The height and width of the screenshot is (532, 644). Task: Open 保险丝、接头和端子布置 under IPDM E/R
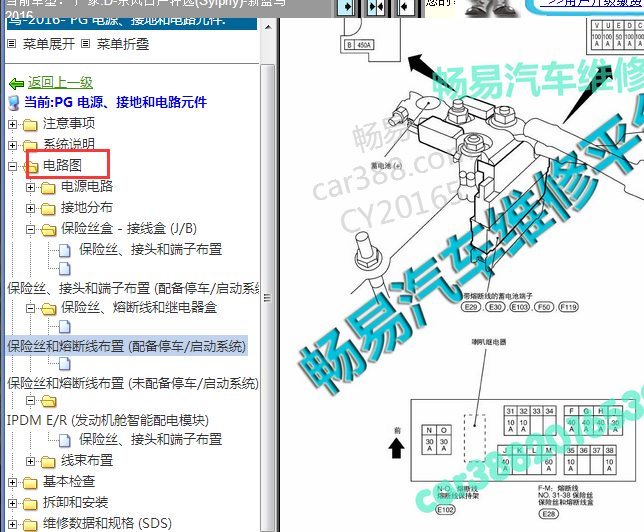(x=151, y=439)
